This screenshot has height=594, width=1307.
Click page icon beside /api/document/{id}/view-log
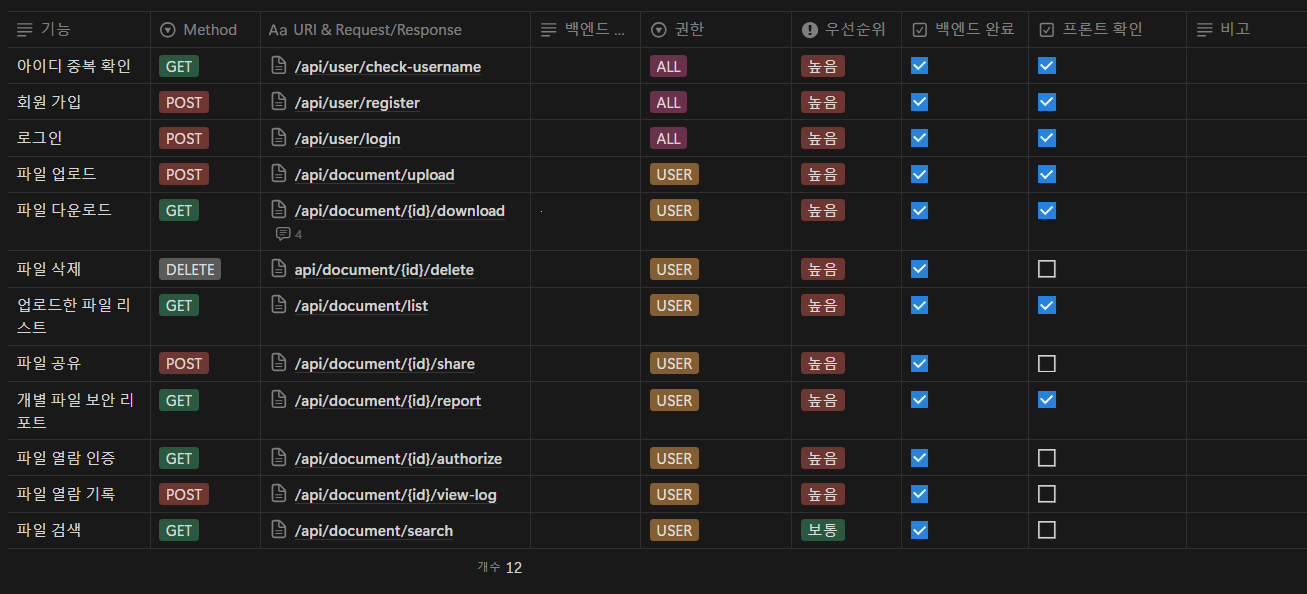click(x=280, y=494)
